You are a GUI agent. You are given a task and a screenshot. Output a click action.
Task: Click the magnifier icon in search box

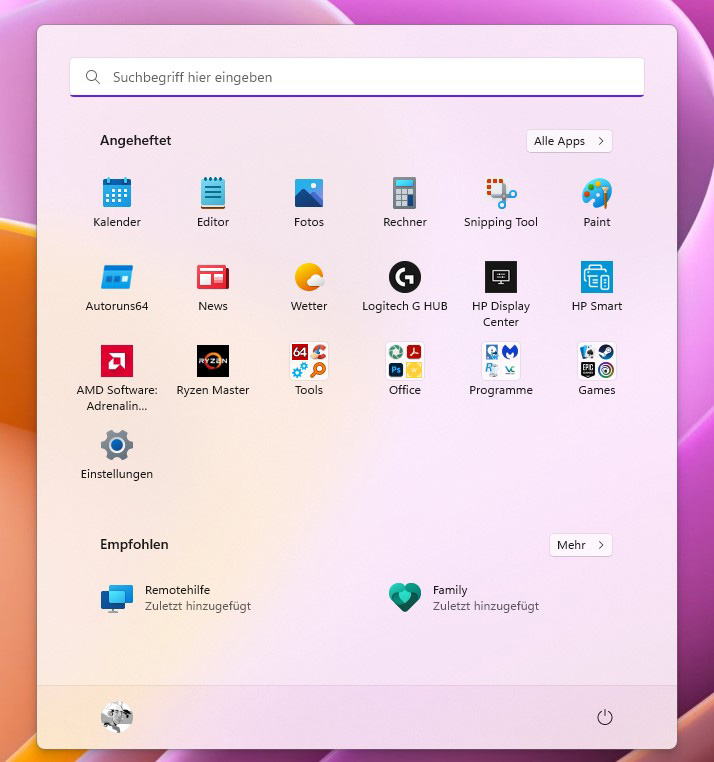pos(92,77)
